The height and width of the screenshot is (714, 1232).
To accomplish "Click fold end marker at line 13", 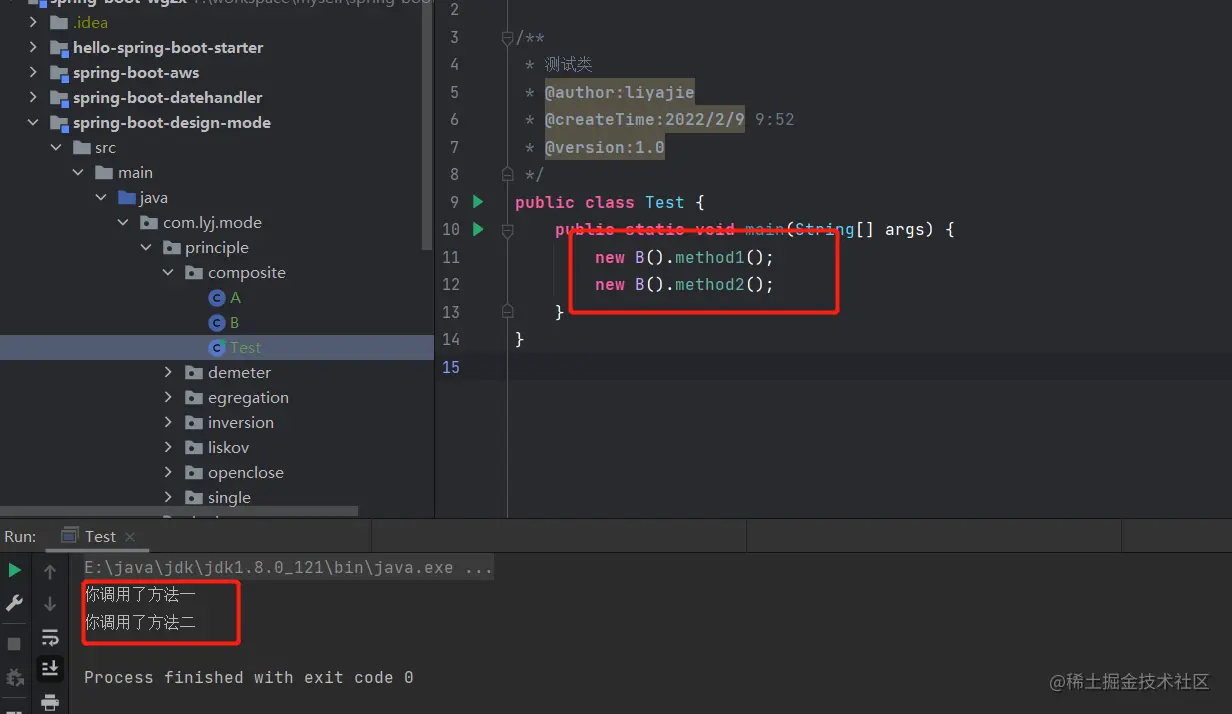I will coord(507,311).
